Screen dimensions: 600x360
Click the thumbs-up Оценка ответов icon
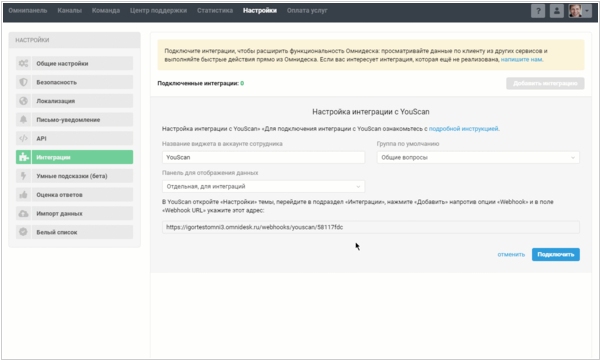(x=24, y=195)
